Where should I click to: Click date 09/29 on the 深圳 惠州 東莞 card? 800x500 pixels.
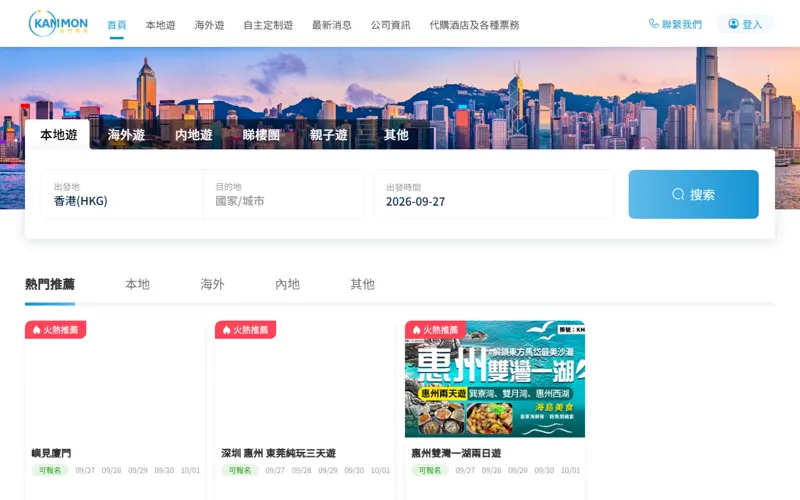pos(328,470)
